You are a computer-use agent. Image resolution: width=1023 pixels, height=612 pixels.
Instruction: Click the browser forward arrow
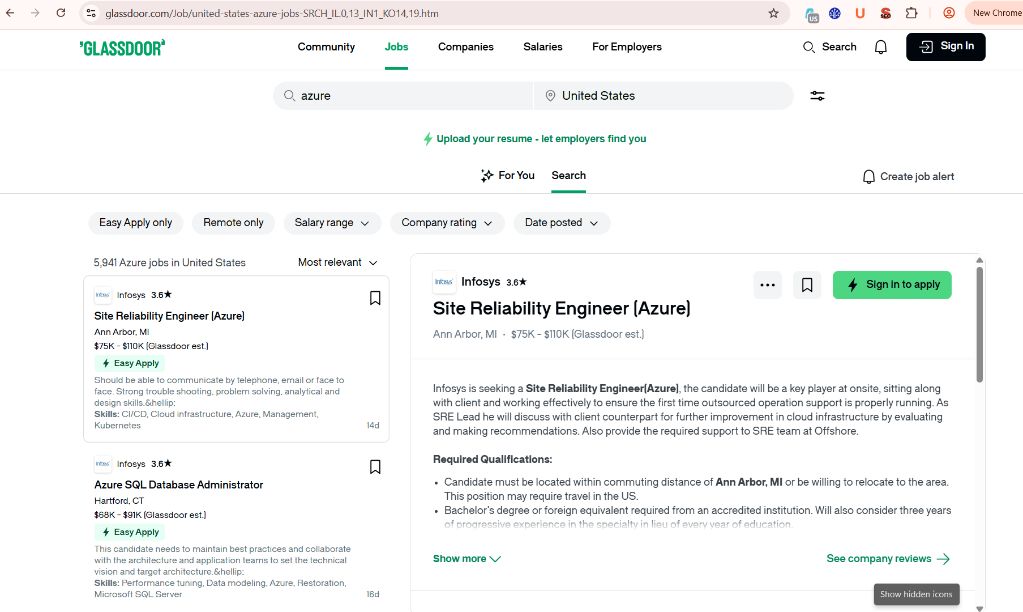click(x=35, y=13)
